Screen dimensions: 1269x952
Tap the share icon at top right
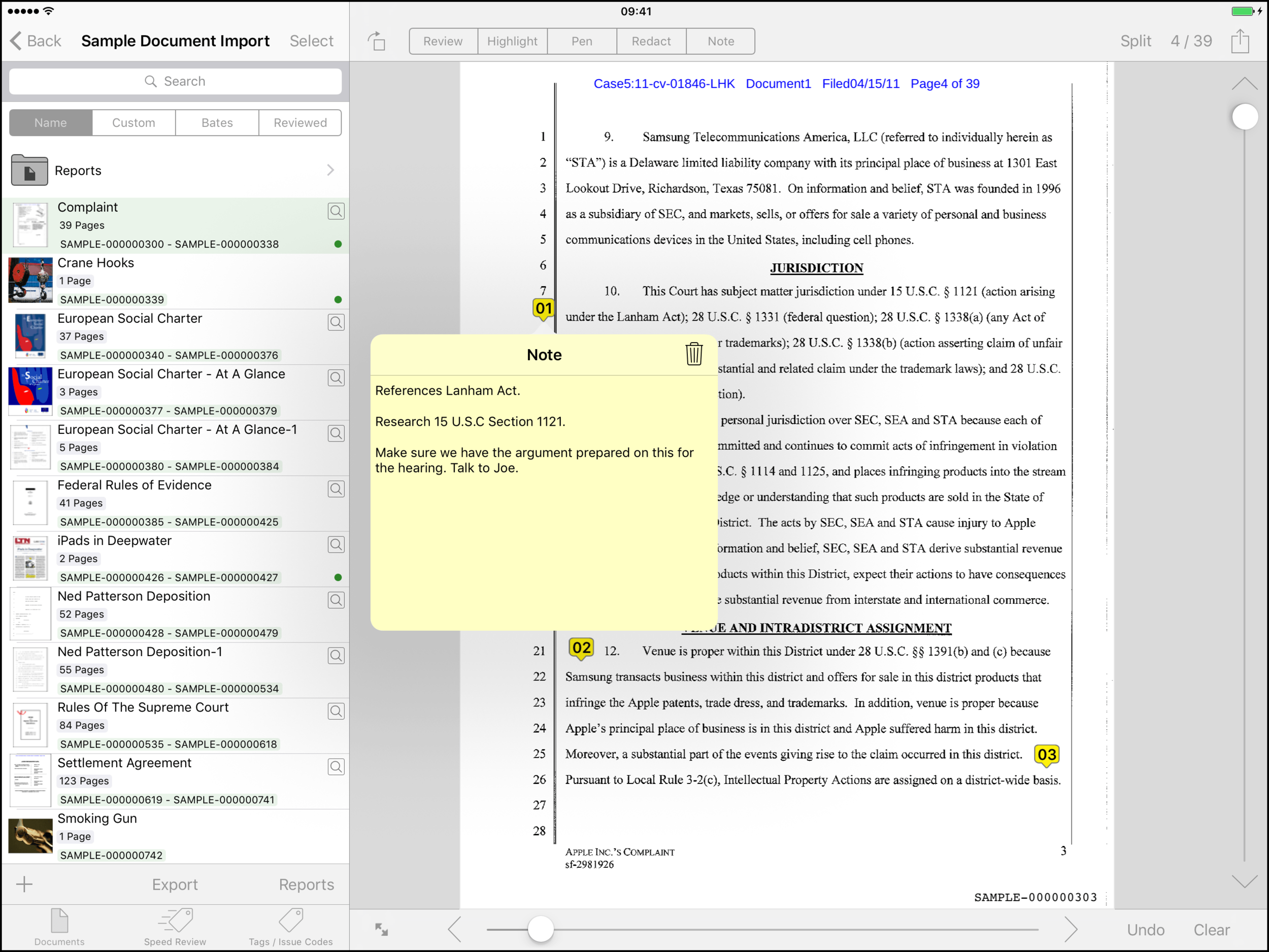tap(1239, 41)
